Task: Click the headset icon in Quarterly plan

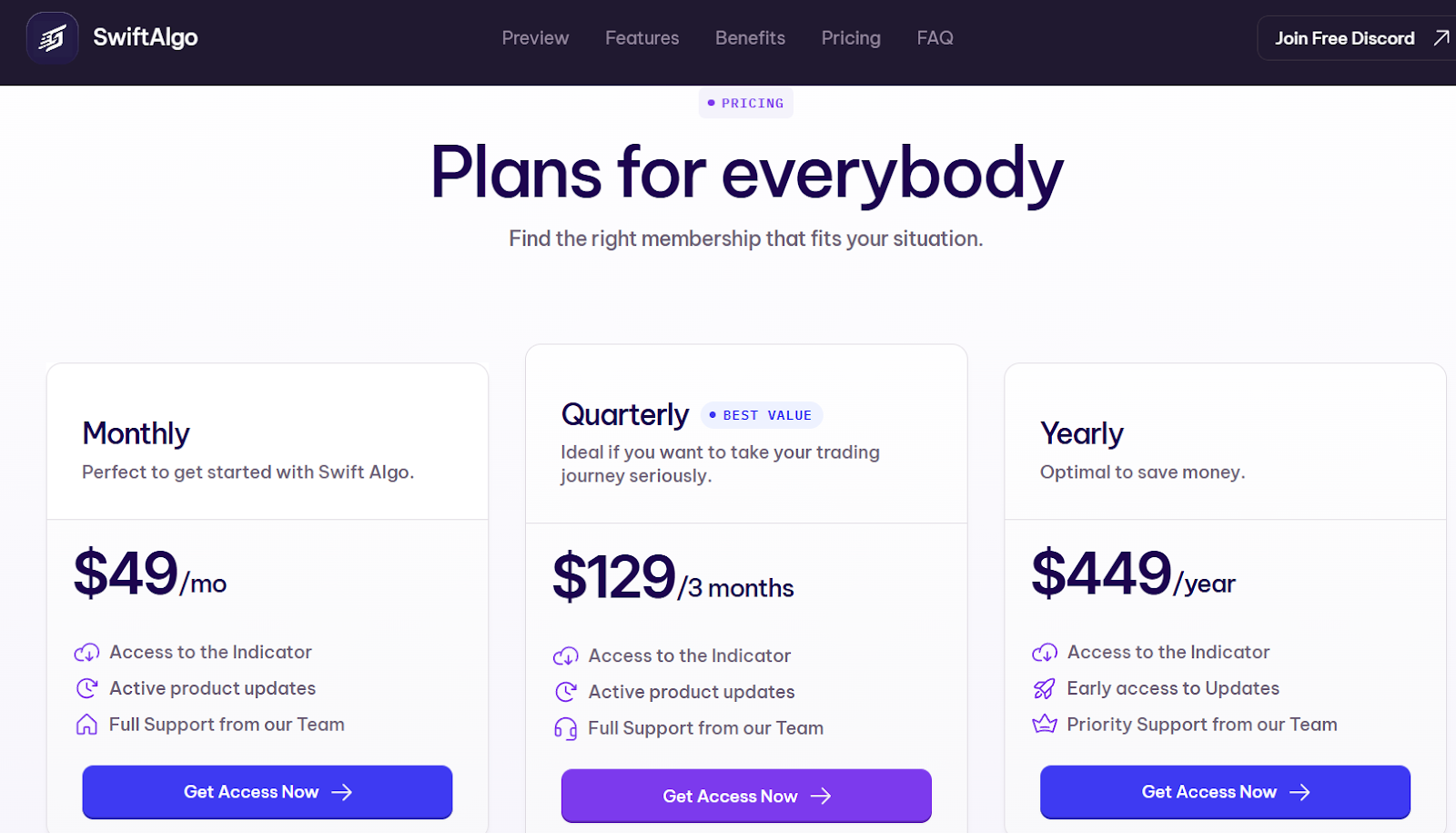Action: [565, 728]
